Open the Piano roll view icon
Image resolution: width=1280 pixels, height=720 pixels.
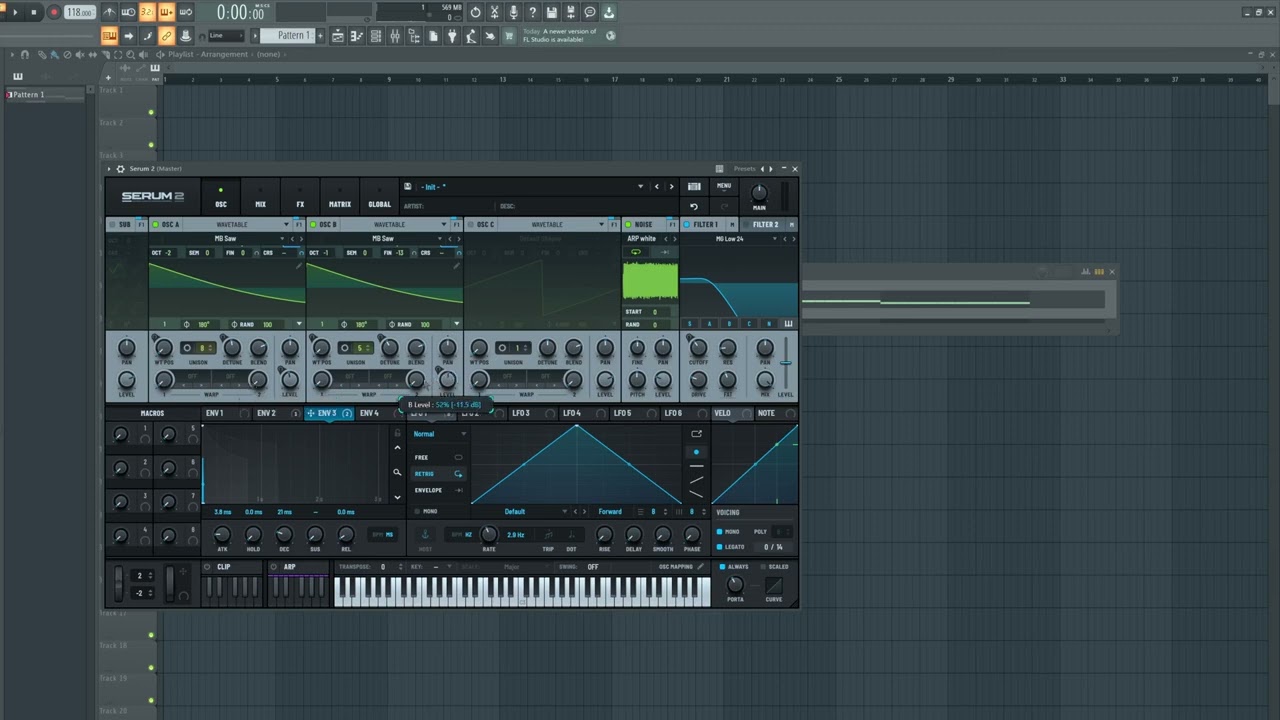[357, 36]
